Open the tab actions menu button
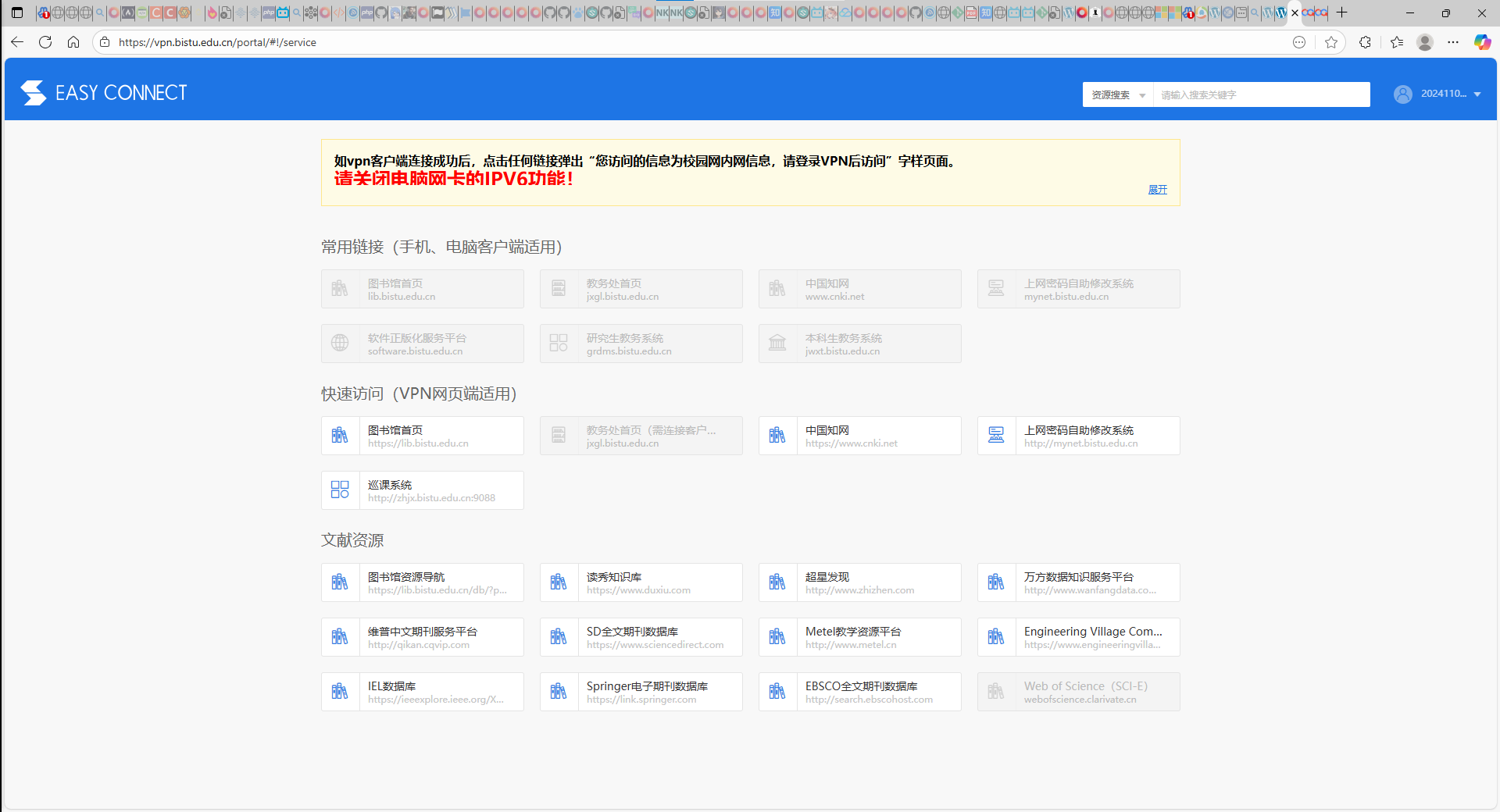This screenshot has width=1500, height=812. point(17,12)
